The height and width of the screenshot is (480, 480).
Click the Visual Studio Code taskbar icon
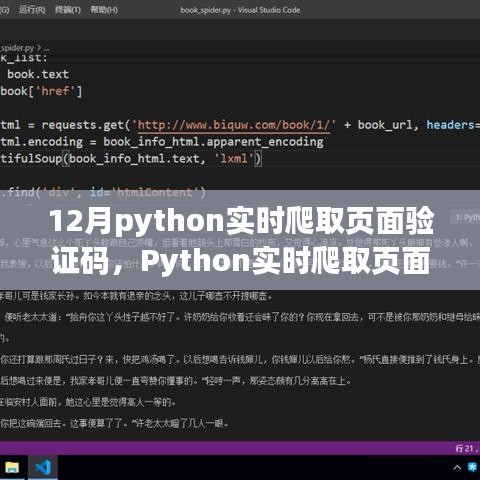(x=43, y=468)
